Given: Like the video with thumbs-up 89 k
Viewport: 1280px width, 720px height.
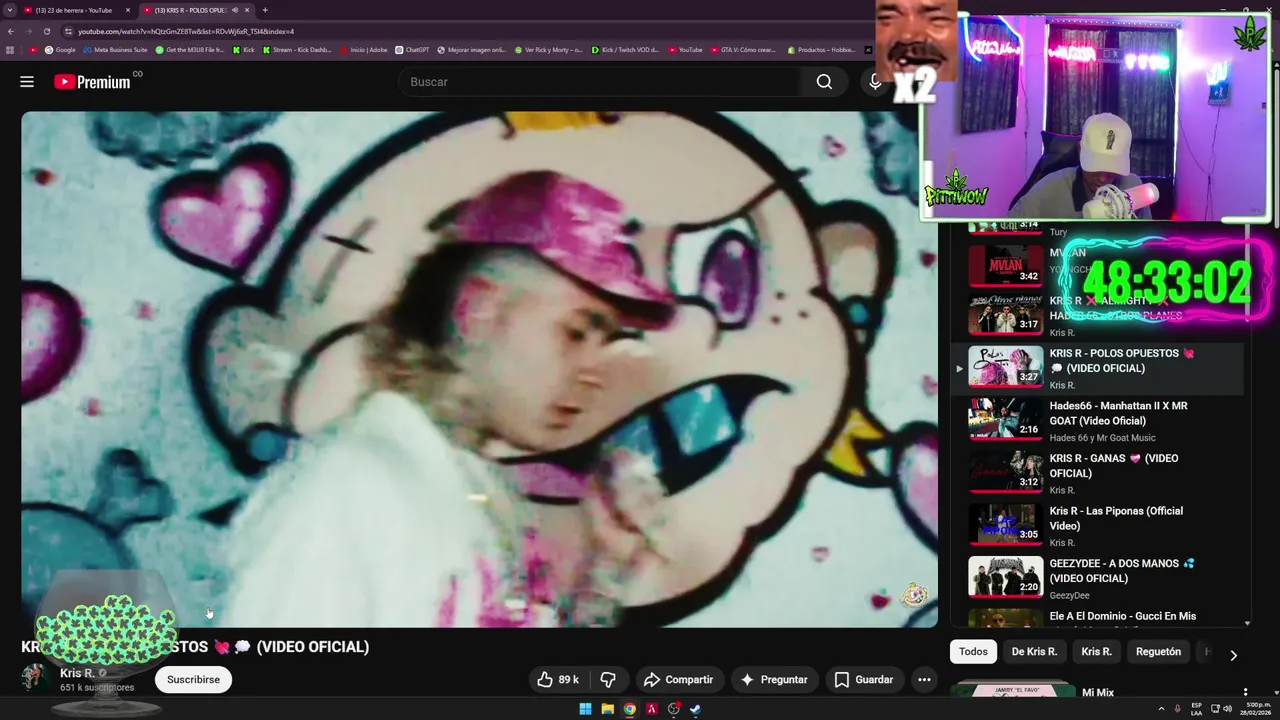Looking at the screenshot, I should (x=558, y=680).
